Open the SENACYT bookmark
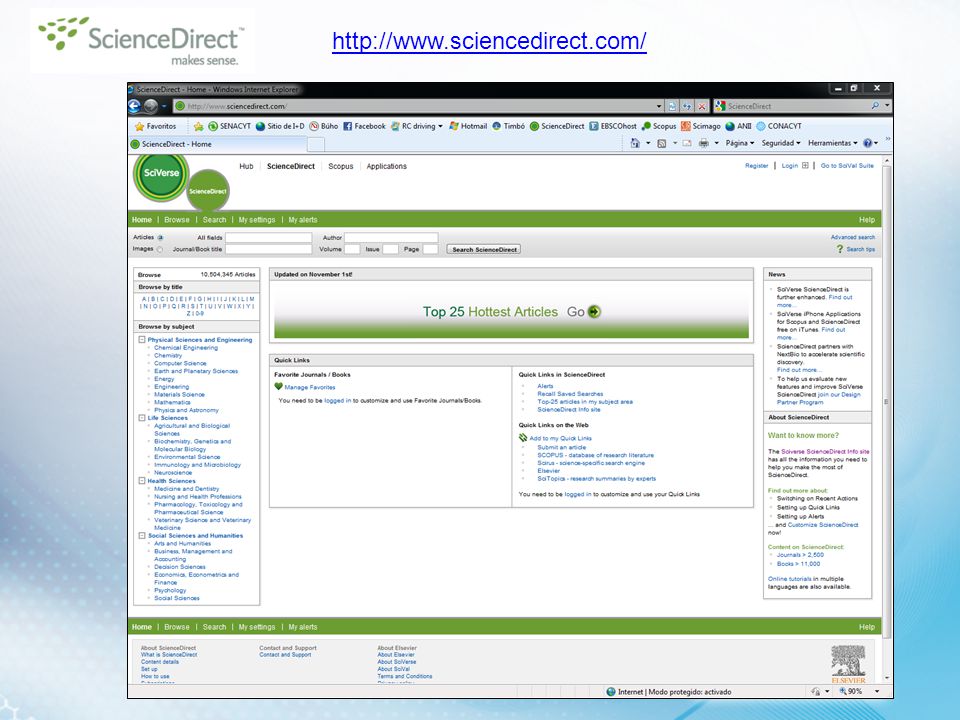Image resolution: width=960 pixels, height=720 pixels. point(230,126)
